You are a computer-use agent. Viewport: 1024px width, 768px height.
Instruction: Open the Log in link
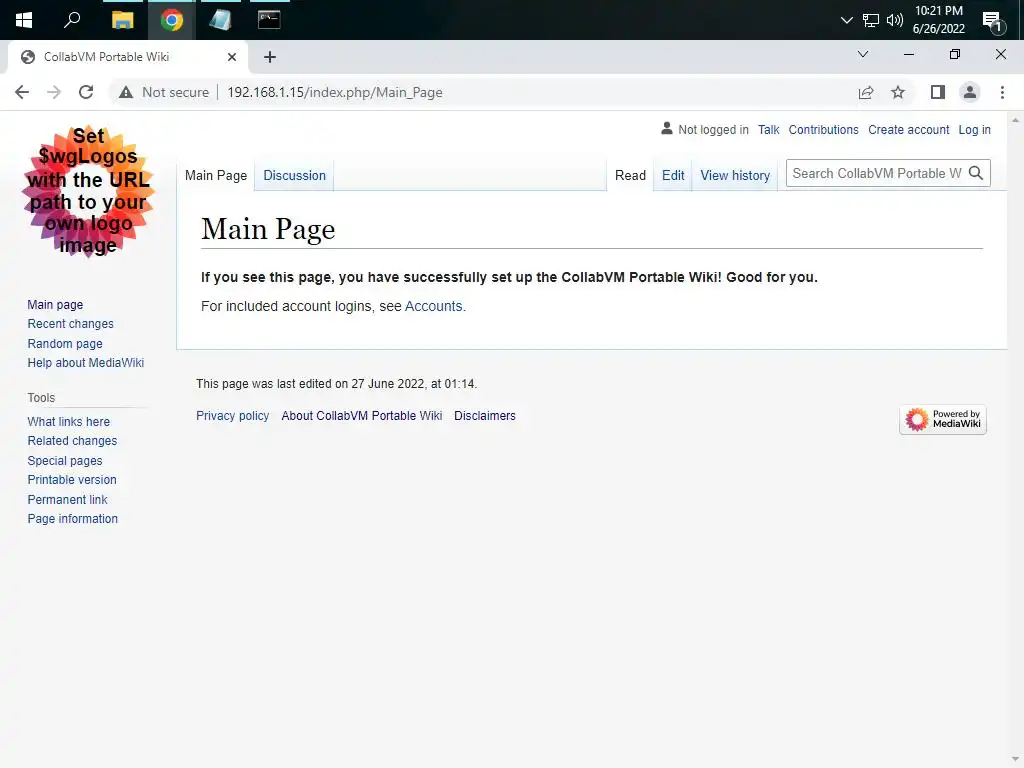(974, 129)
